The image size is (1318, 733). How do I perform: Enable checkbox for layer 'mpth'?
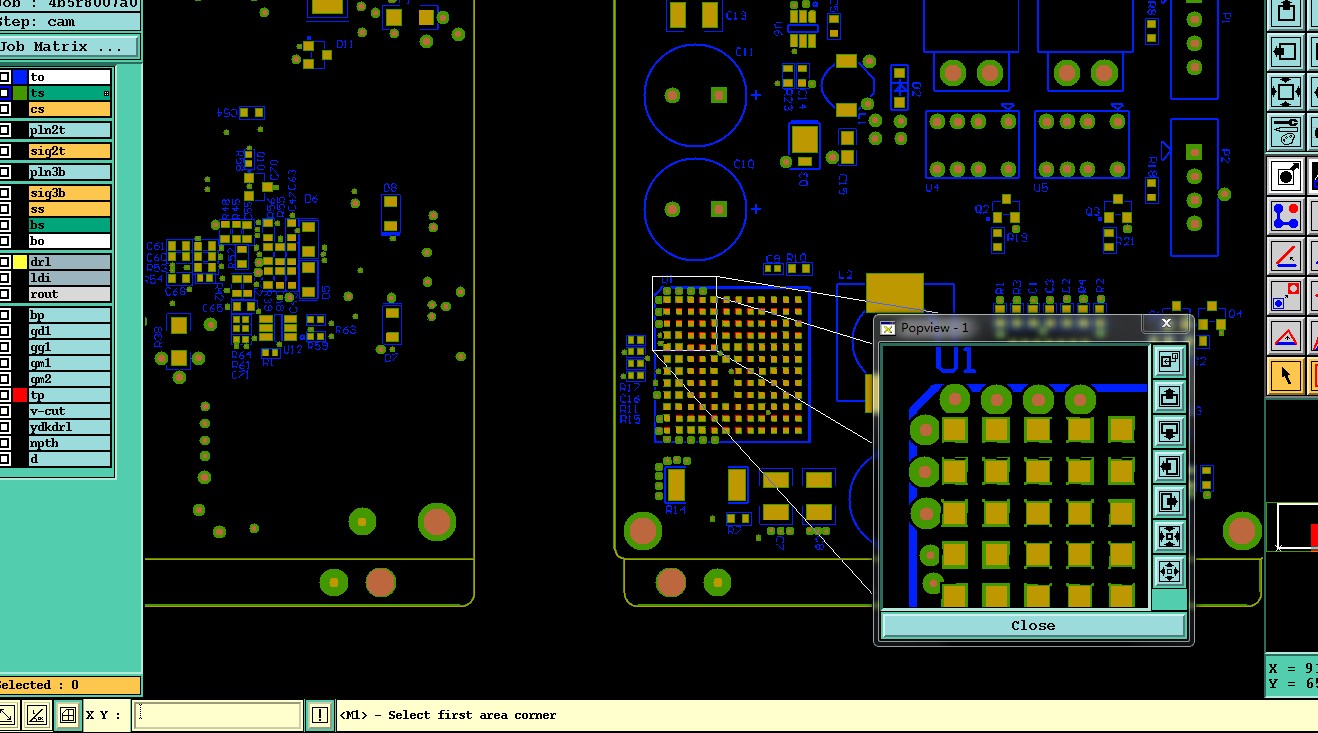(x=5, y=443)
